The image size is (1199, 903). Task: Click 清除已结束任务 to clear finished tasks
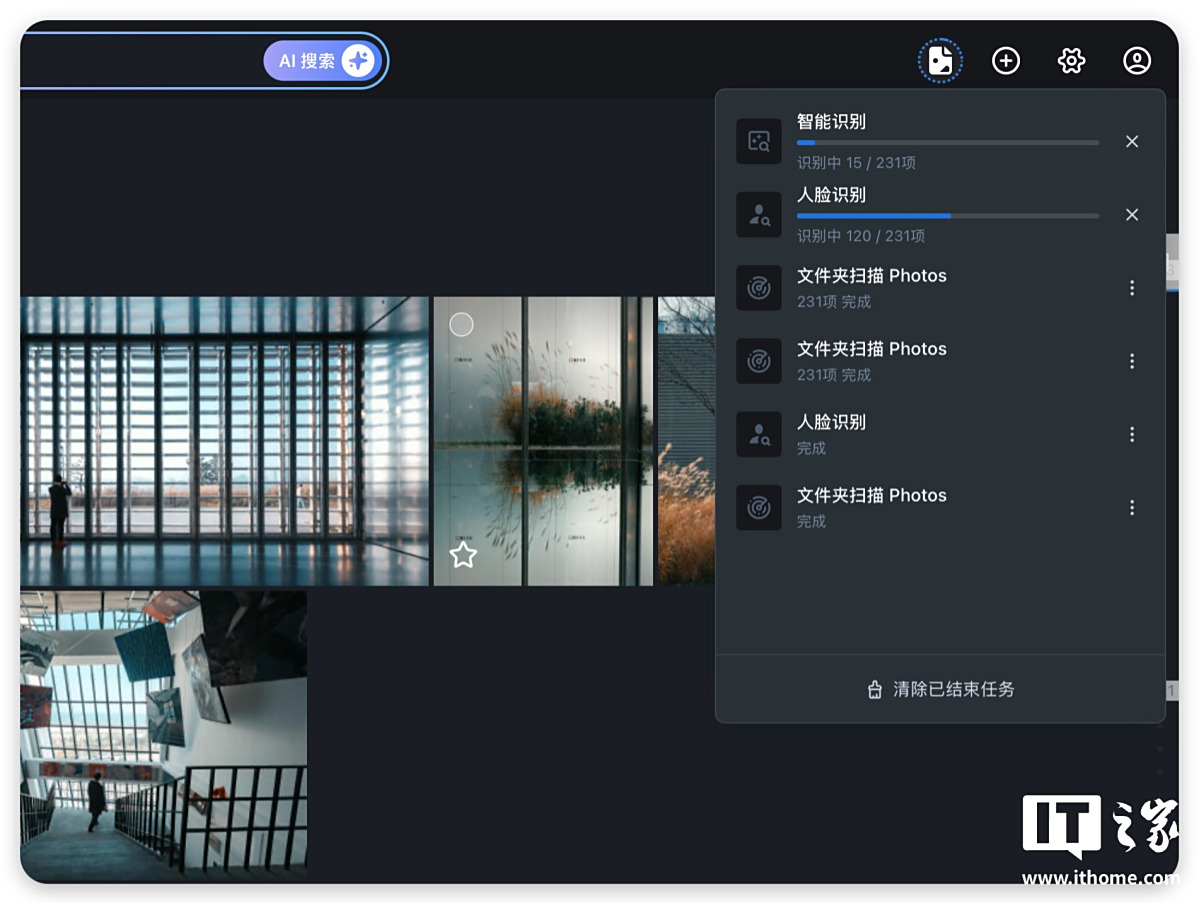940,689
